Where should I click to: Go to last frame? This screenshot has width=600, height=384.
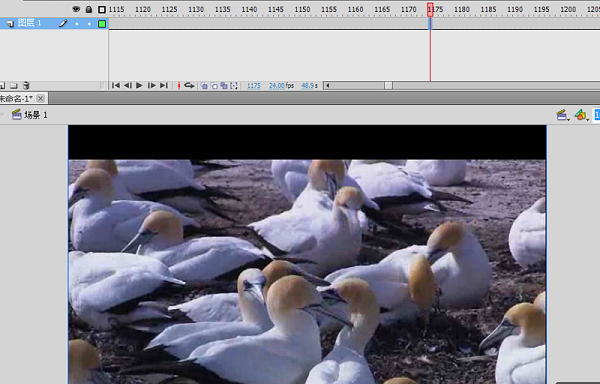tap(164, 85)
